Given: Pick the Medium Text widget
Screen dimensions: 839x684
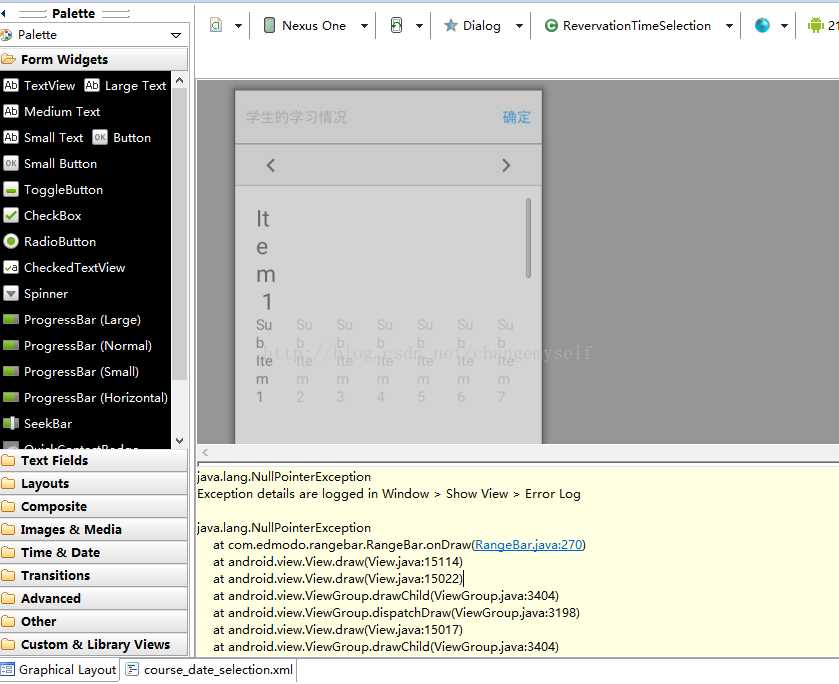Looking at the screenshot, I should click(52, 111).
